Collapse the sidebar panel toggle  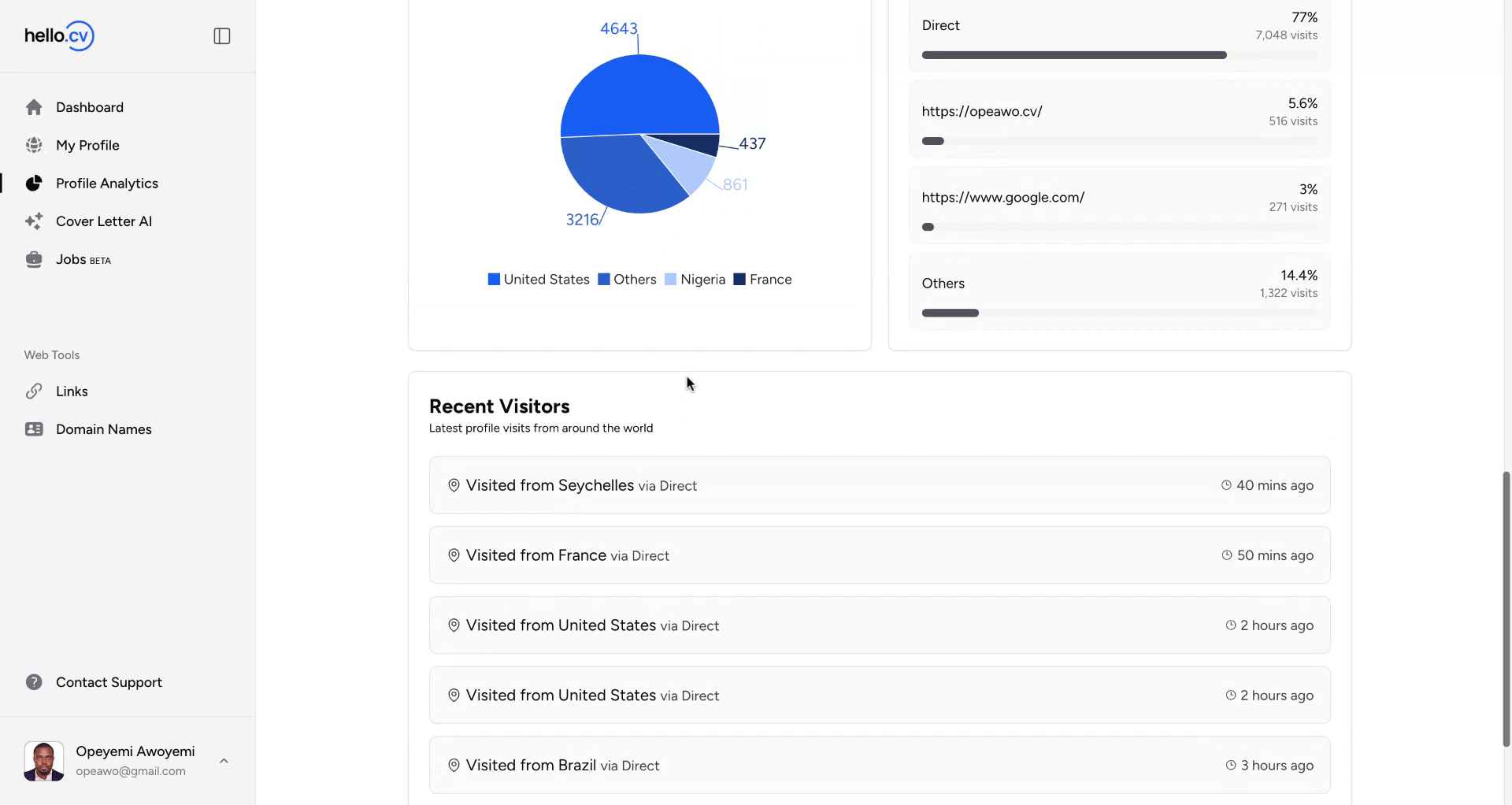[x=222, y=36]
